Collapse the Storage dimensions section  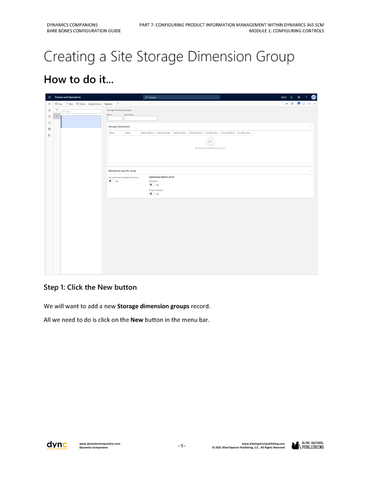point(310,127)
